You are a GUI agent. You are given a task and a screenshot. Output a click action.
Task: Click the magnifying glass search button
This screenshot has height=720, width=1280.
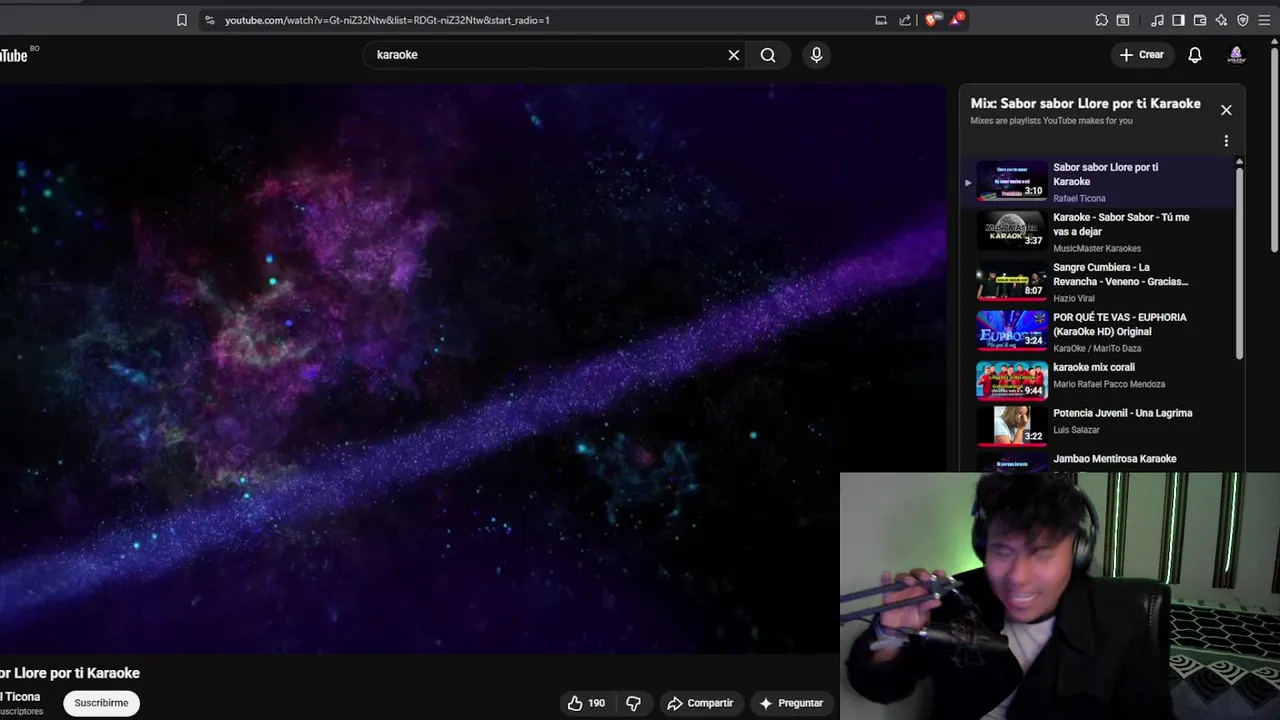(x=768, y=55)
